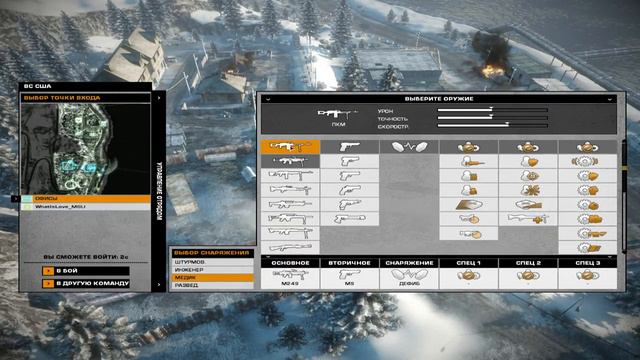This screenshot has width=640, height=360.
Task: Click the equipped M249 primary weapon slot
Action: (x=290, y=278)
